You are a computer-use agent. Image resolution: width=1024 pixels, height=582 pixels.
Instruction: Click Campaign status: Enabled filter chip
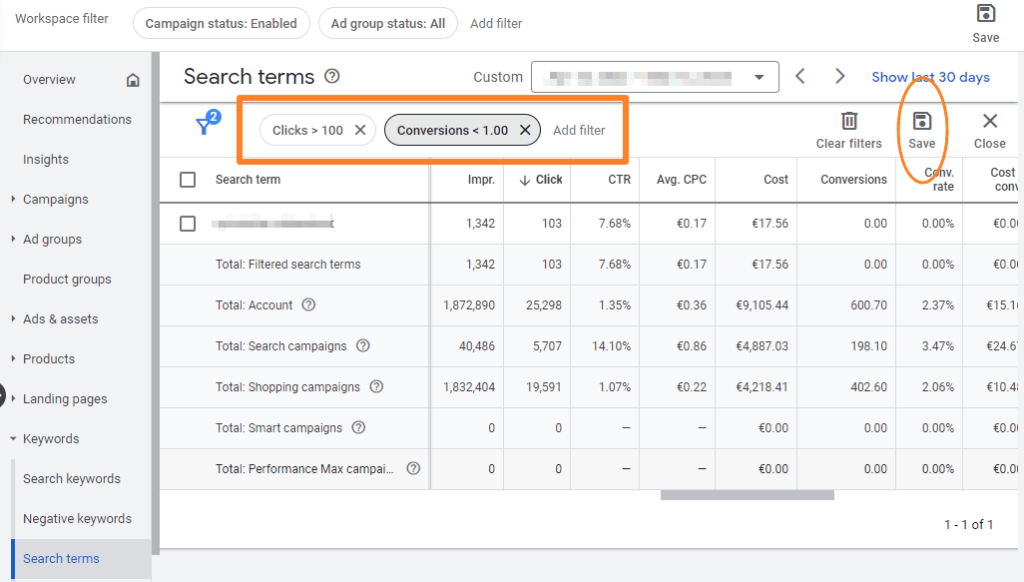coord(221,24)
